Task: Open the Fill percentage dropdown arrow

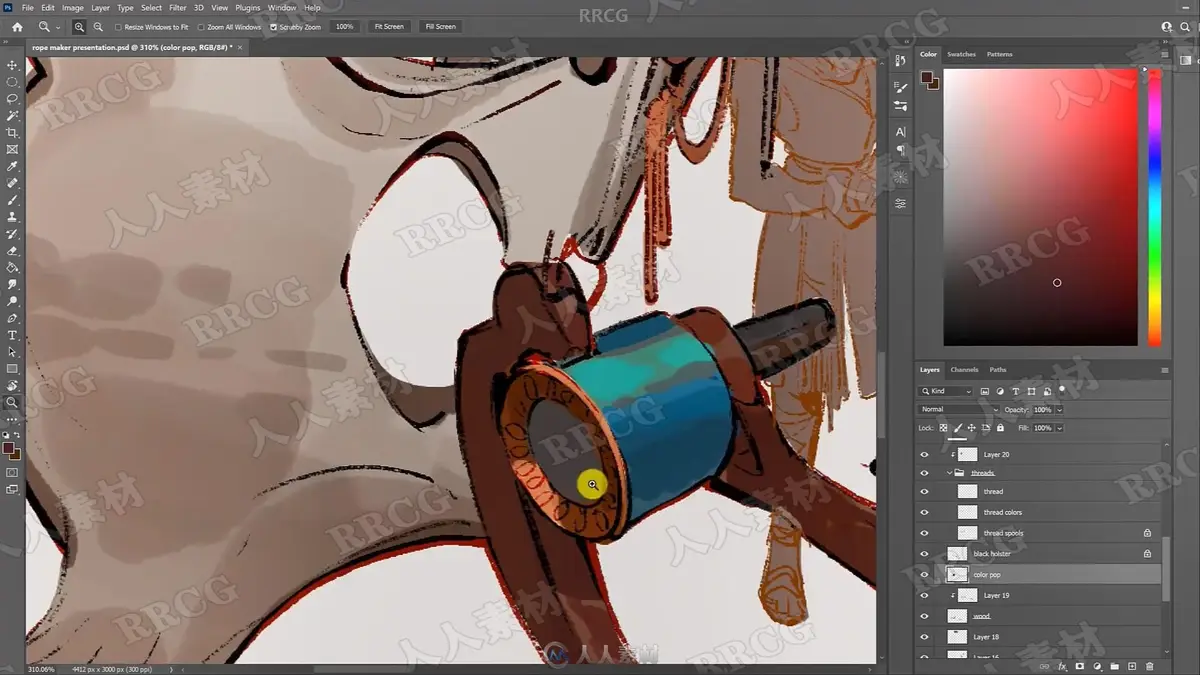Action: 1059,428
